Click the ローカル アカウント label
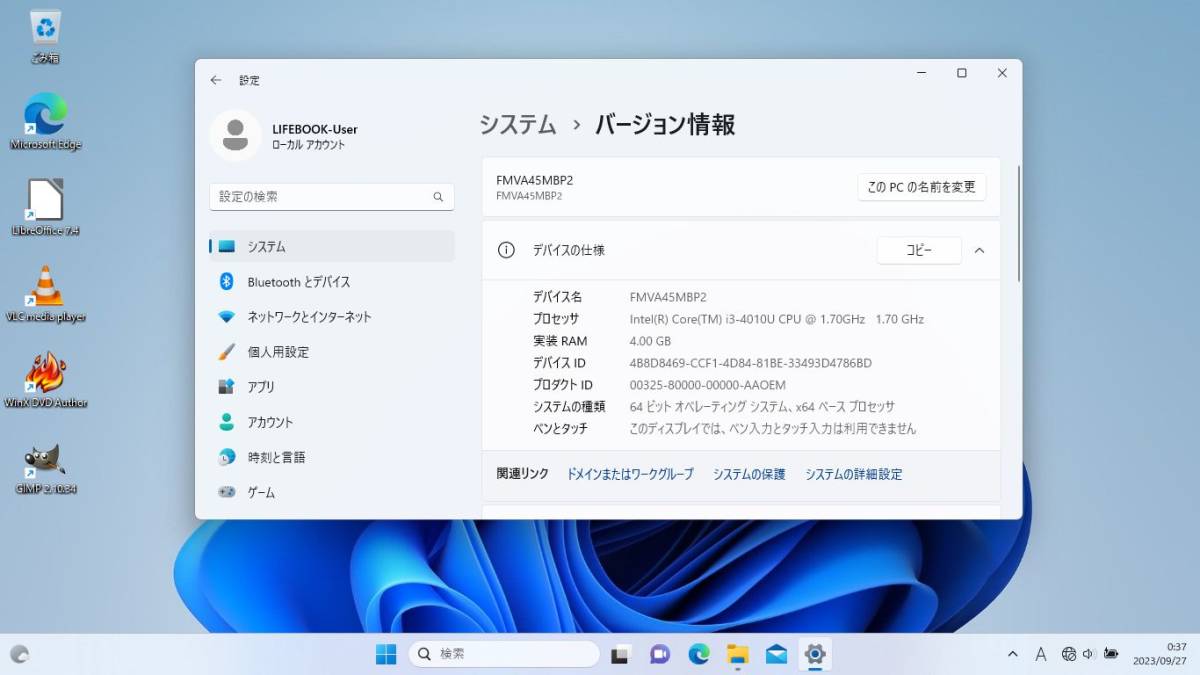The width and height of the screenshot is (1200, 675). click(308, 145)
